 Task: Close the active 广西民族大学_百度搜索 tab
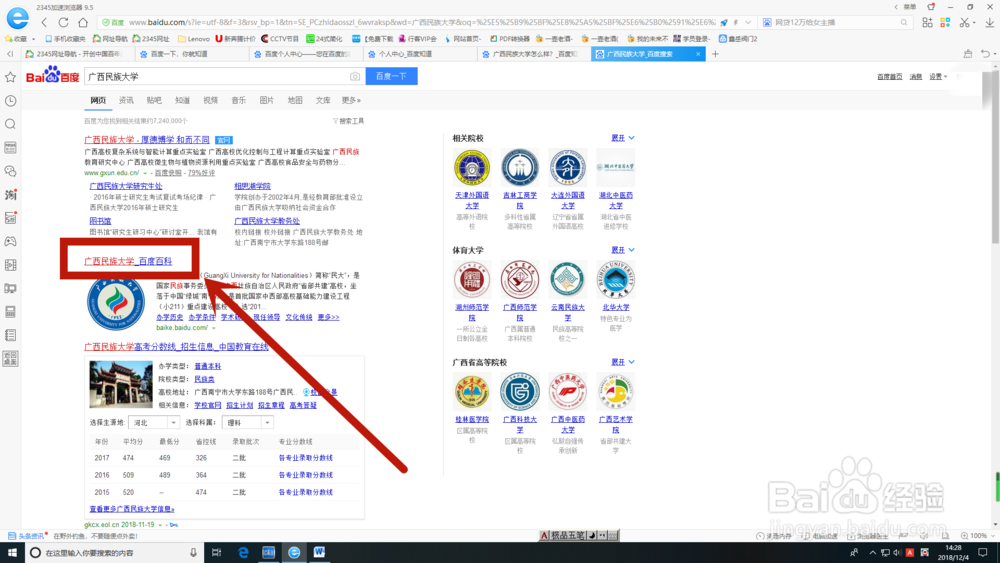[698, 54]
